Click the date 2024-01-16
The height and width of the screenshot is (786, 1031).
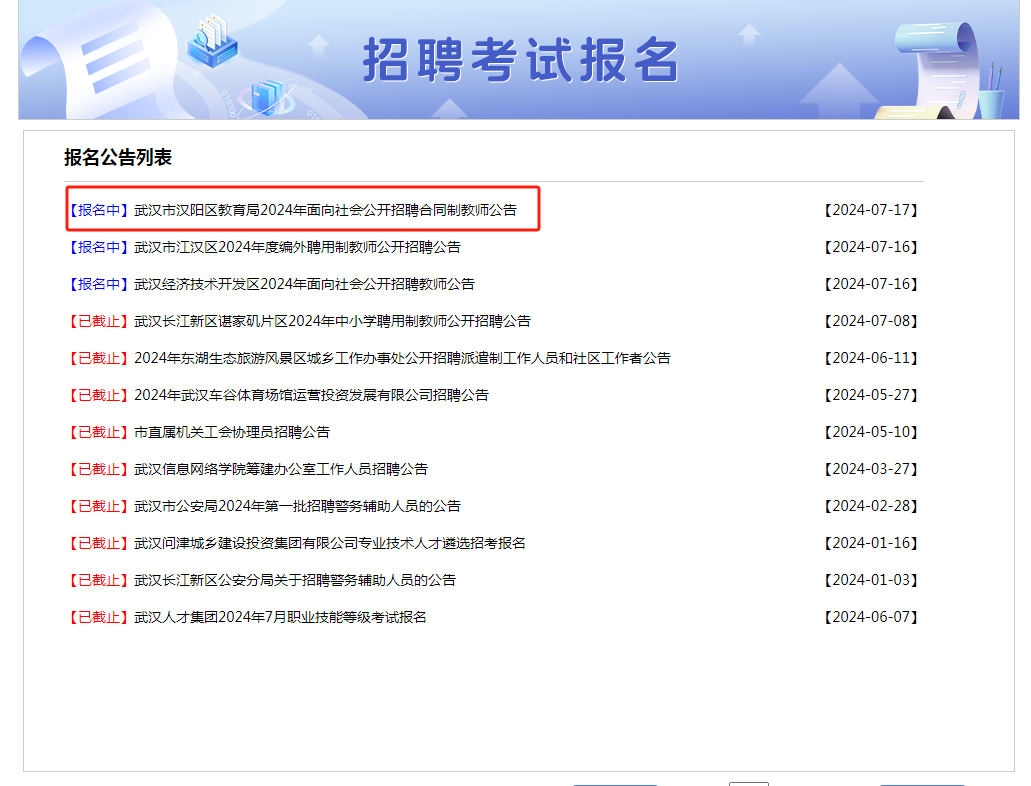871,543
